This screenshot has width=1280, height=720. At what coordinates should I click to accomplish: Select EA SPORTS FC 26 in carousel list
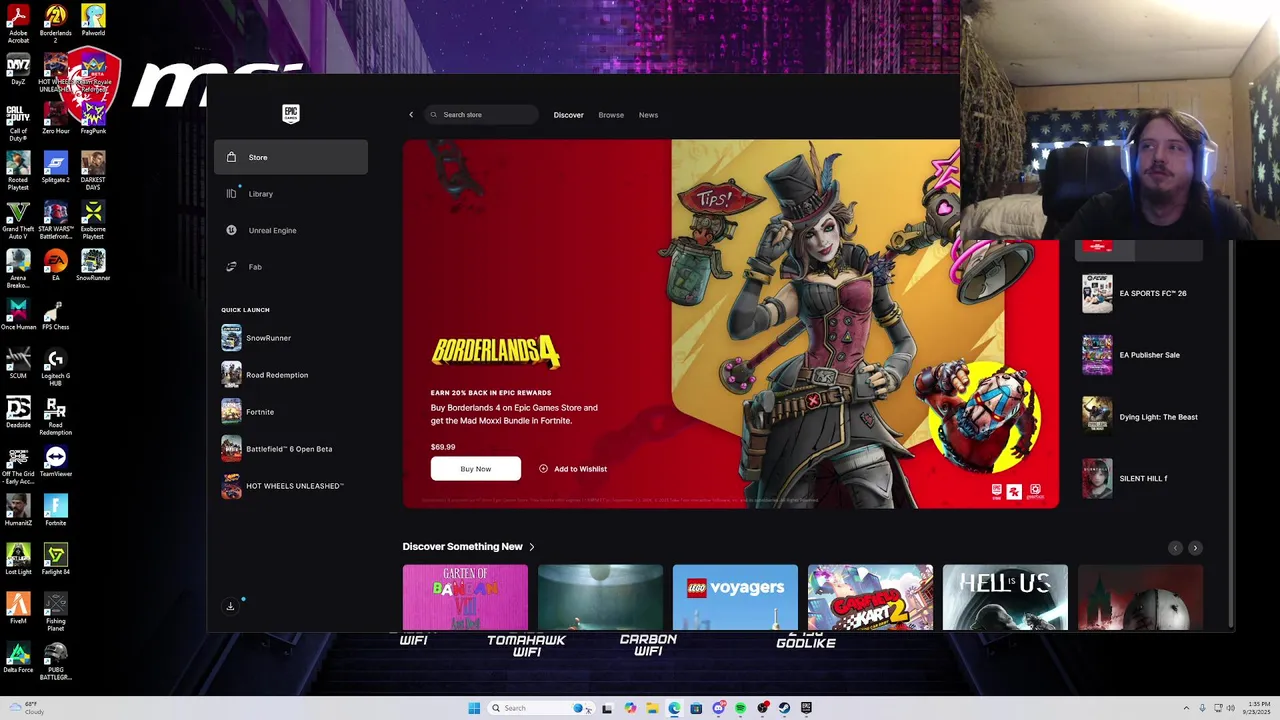[1140, 294]
